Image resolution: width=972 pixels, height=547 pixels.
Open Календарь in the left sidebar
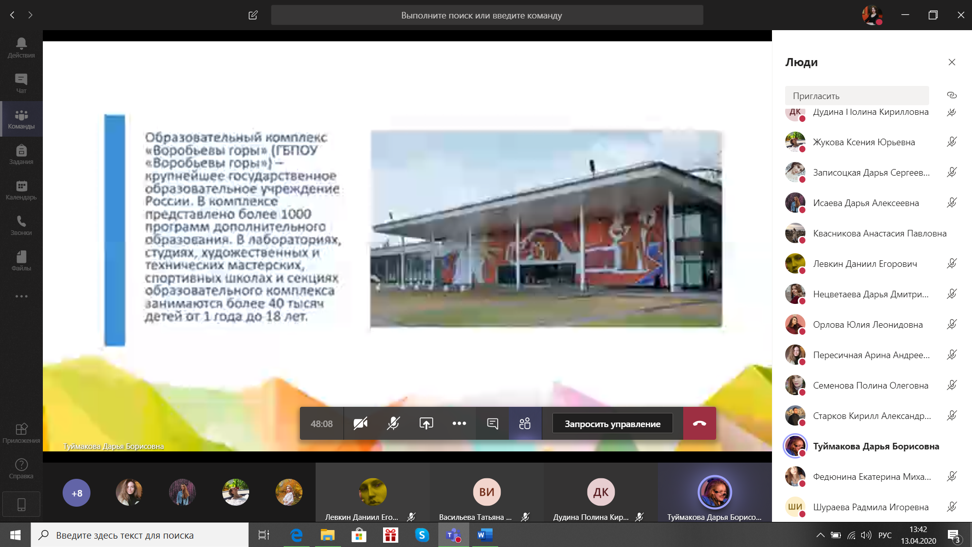(21, 190)
